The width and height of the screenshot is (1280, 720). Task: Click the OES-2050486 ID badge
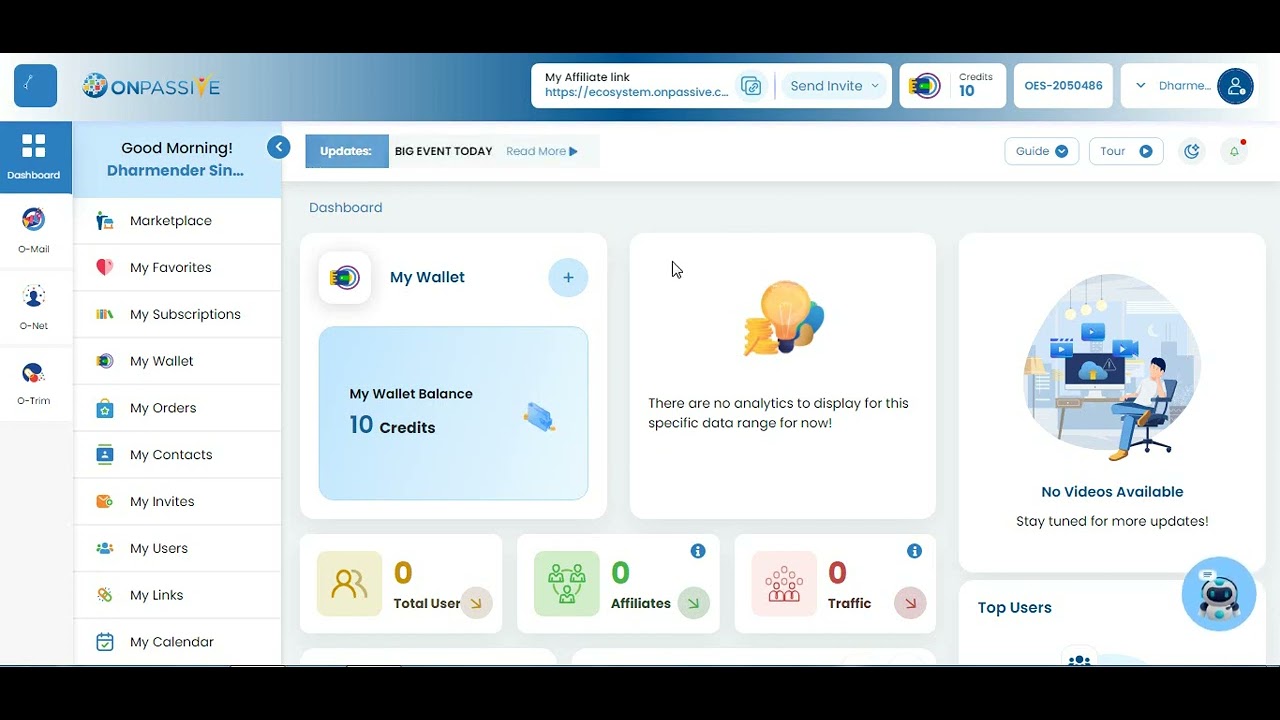(x=1063, y=86)
